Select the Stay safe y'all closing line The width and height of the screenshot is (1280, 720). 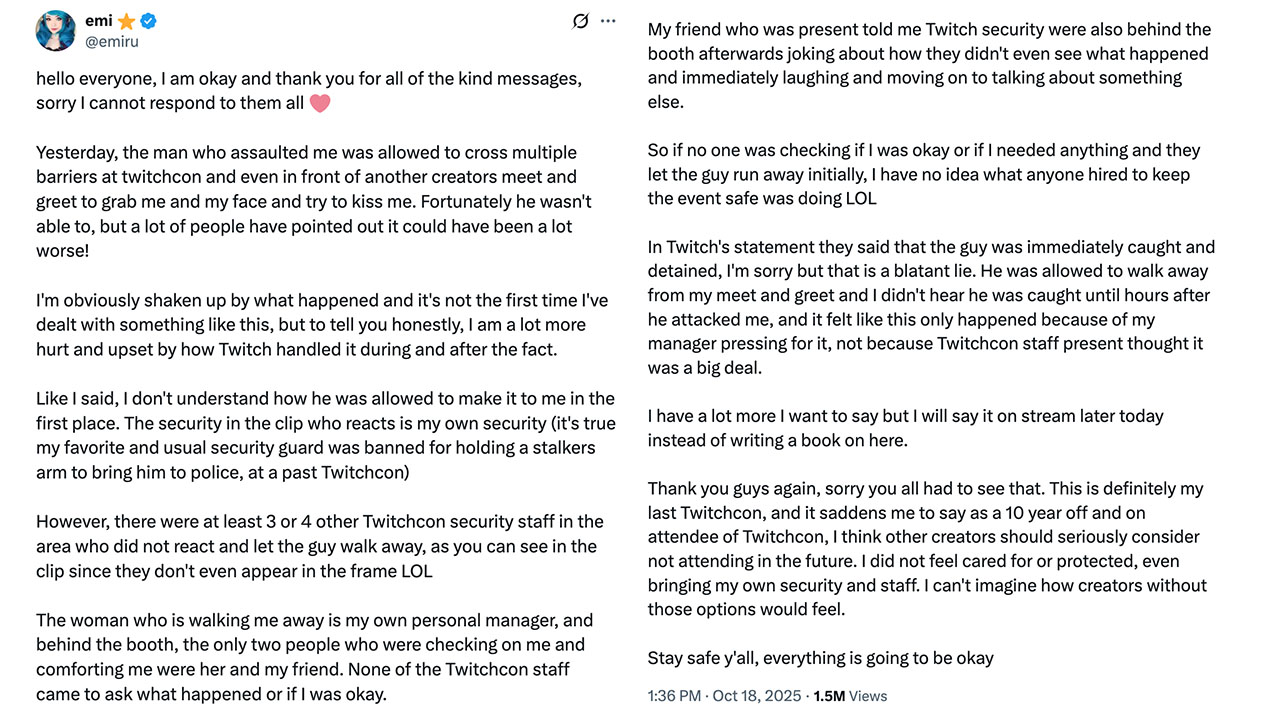click(x=820, y=657)
